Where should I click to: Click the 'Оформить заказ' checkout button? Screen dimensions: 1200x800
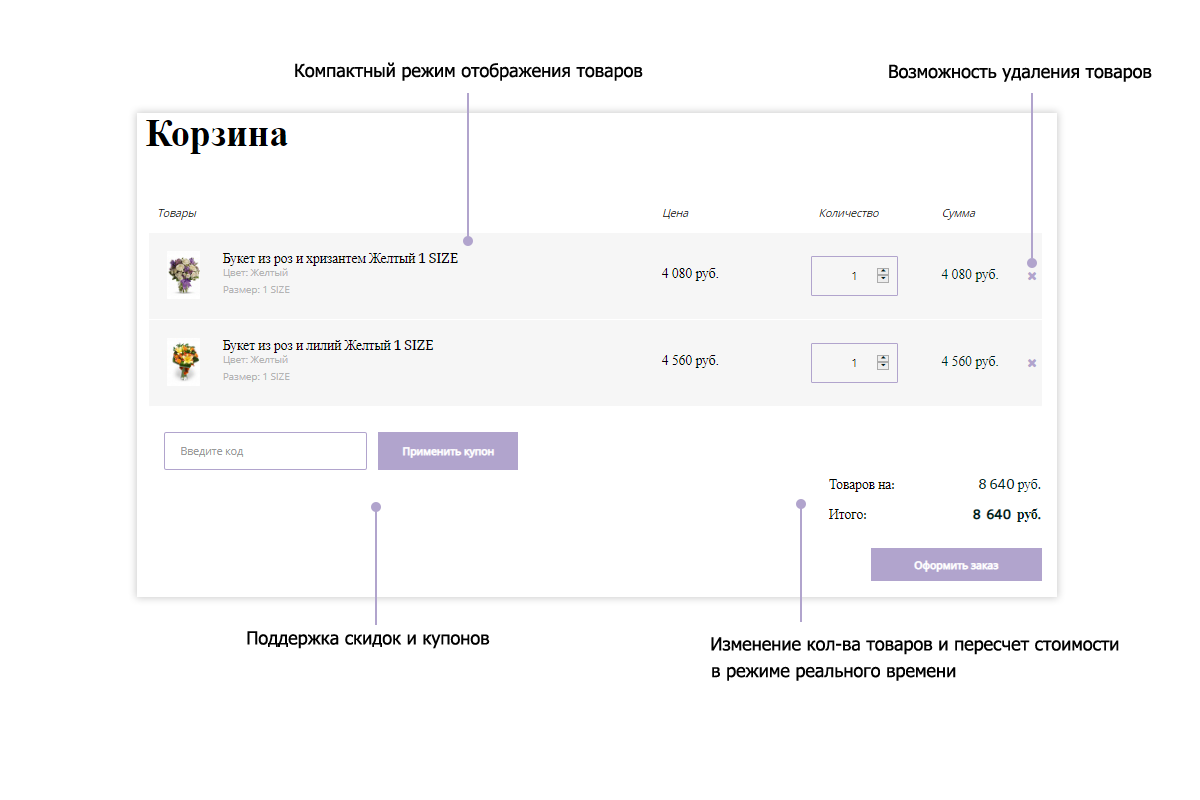tap(956, 565)
